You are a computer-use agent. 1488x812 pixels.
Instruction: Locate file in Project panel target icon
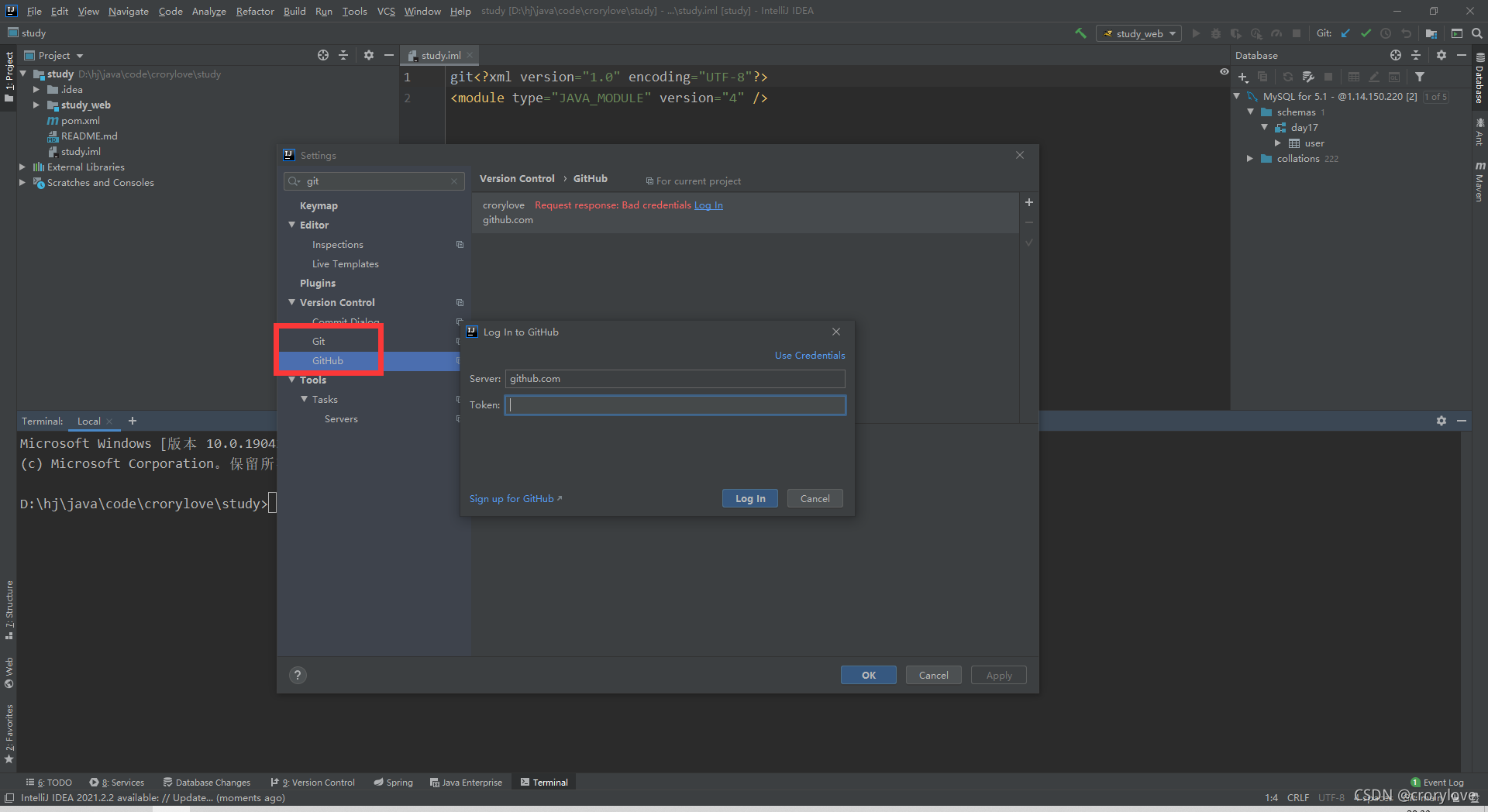pyautogui.click(x=323, y=55)
